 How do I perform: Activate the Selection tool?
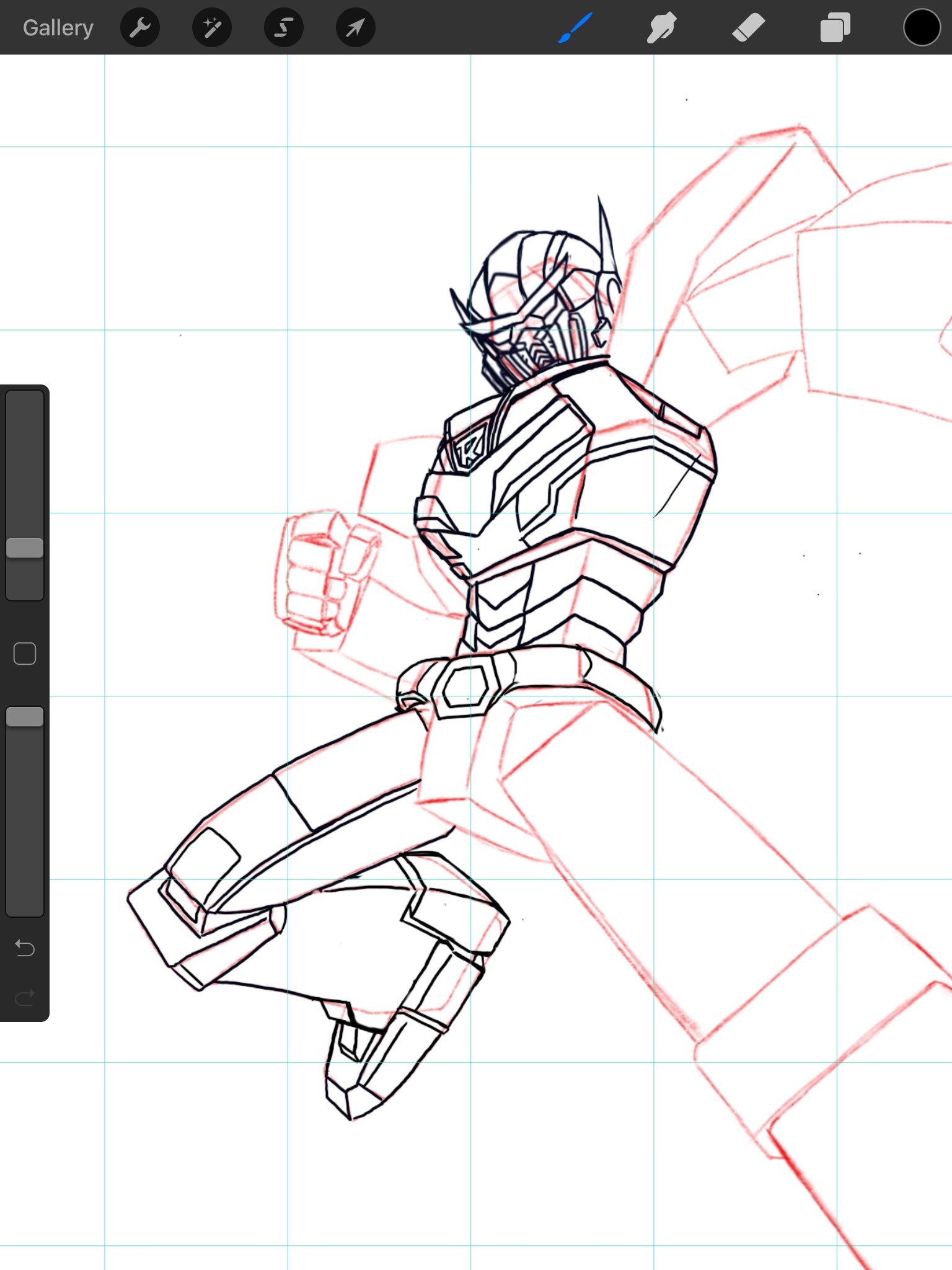284,28
